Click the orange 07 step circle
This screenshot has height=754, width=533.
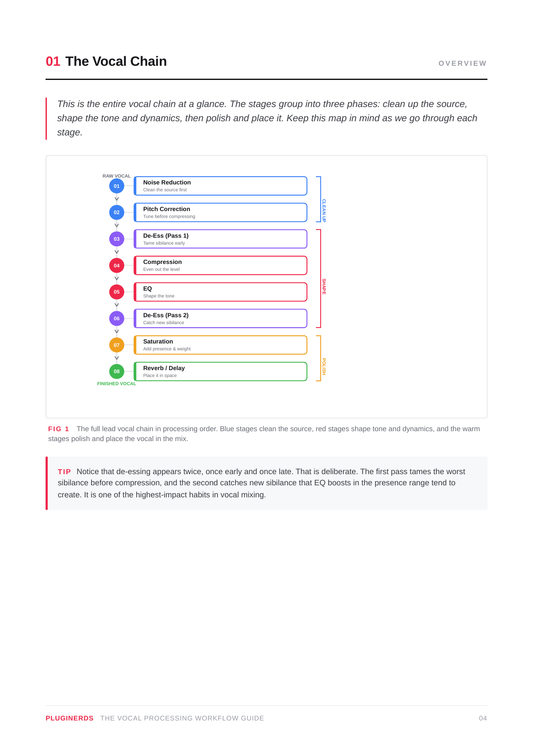116,345
